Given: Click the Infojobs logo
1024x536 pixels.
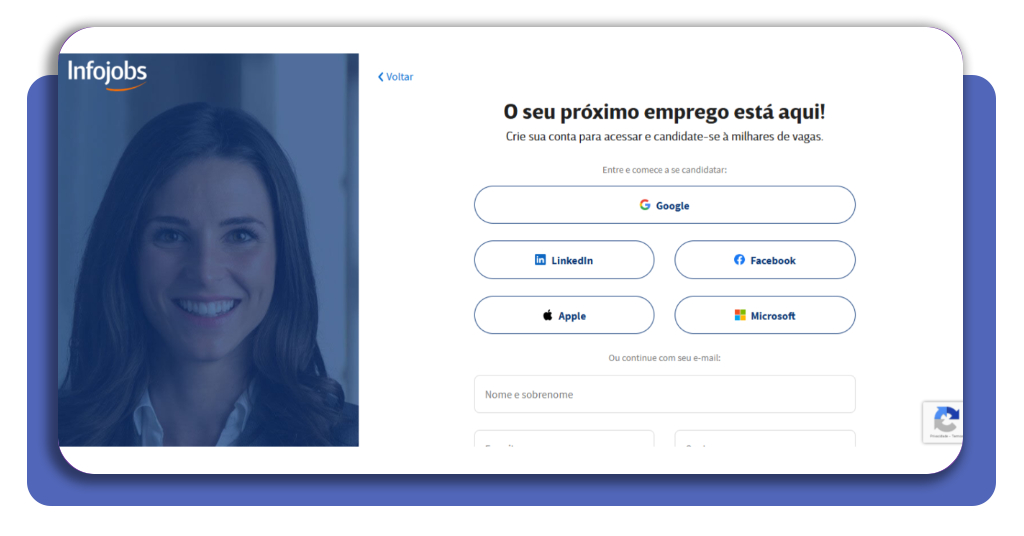Looking at the screenshot, I should pyautogui.click(x=107, y=74).
